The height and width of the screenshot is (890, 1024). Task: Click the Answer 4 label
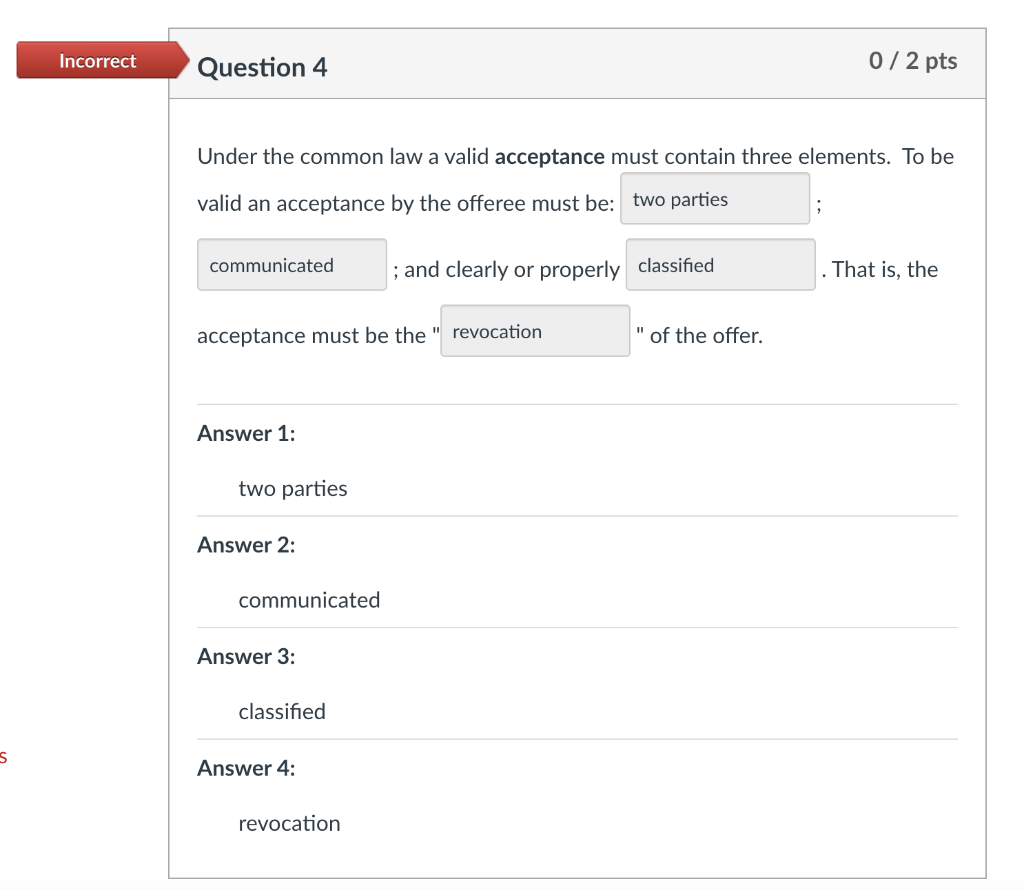(245, 768)
